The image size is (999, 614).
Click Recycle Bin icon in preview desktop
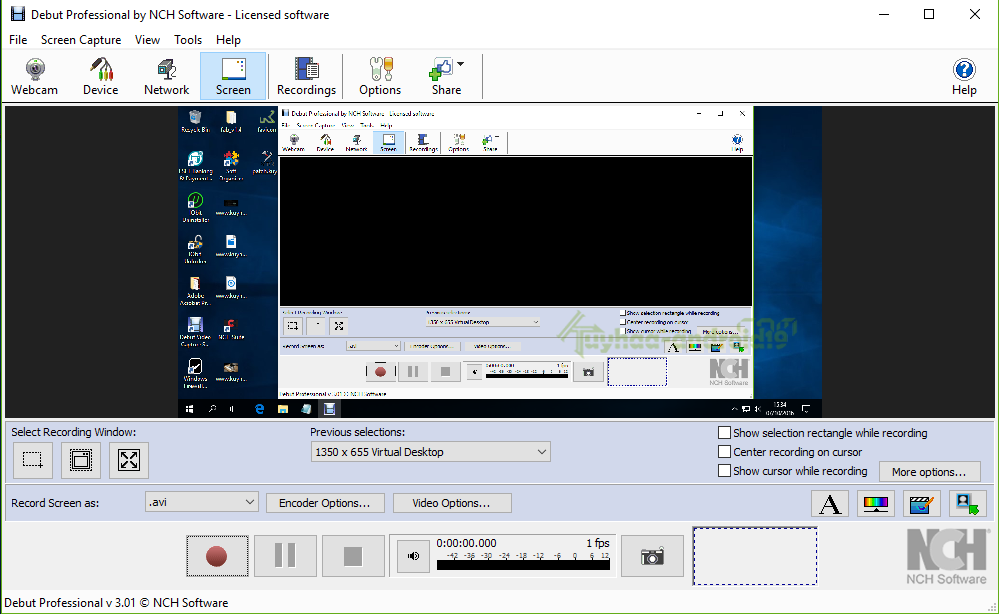click(x=195, y=120)
